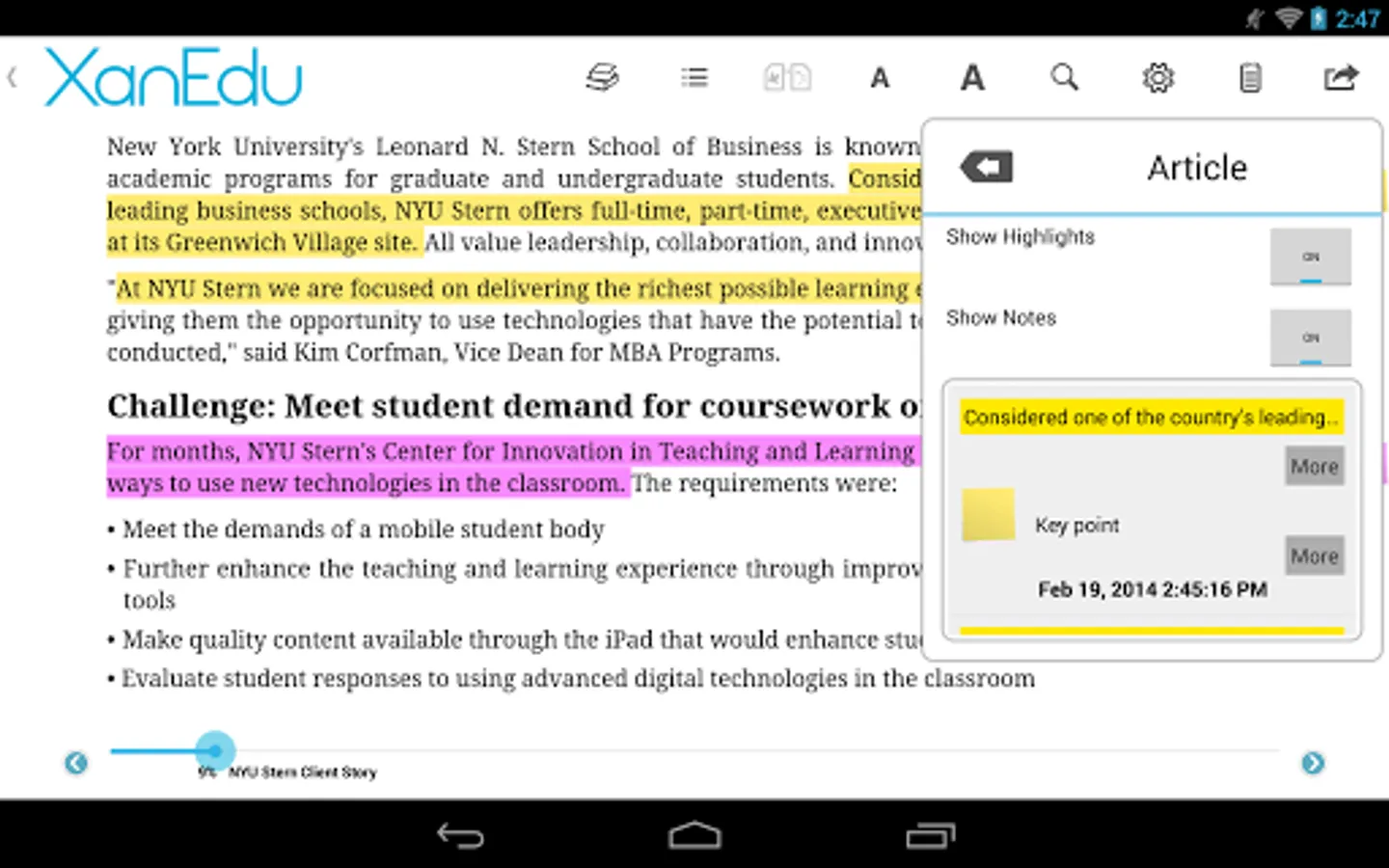Tap the 'Key point' note text
The width and height of the screenshot is (1389, 868).
1076,526
